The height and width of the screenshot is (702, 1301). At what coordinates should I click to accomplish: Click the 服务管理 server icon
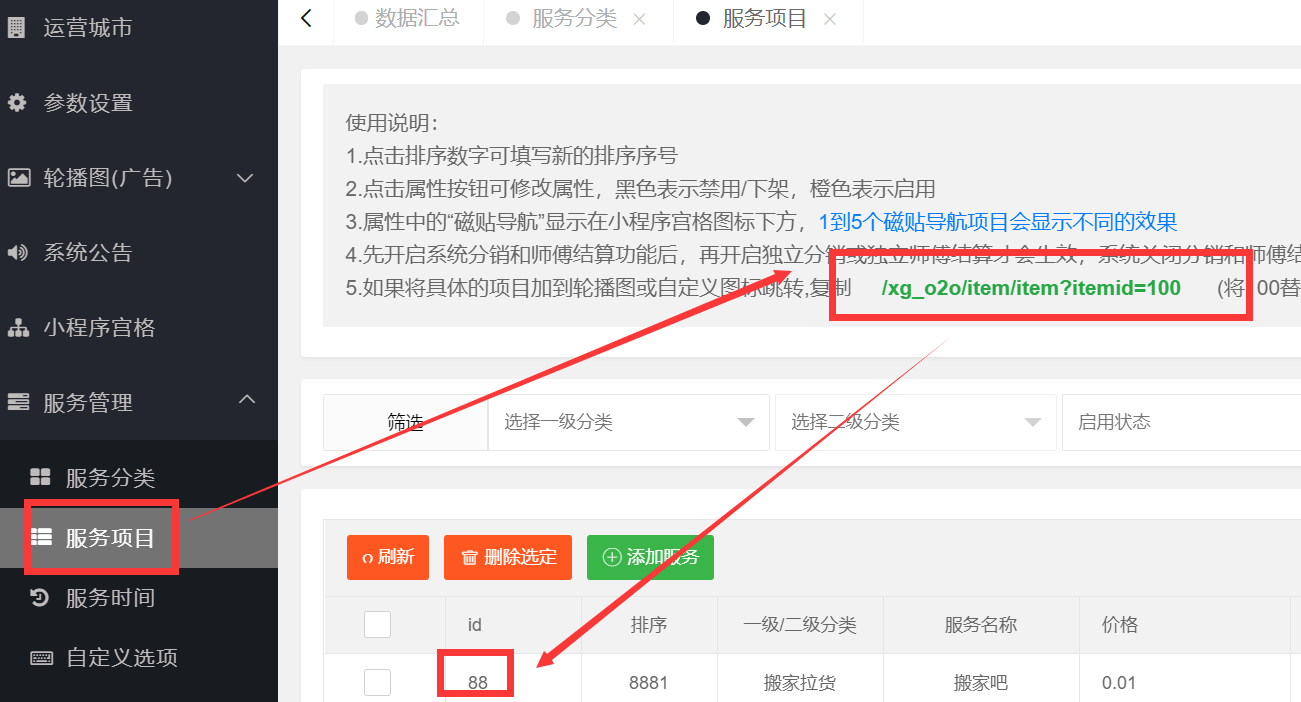click(x=18, y=402)
